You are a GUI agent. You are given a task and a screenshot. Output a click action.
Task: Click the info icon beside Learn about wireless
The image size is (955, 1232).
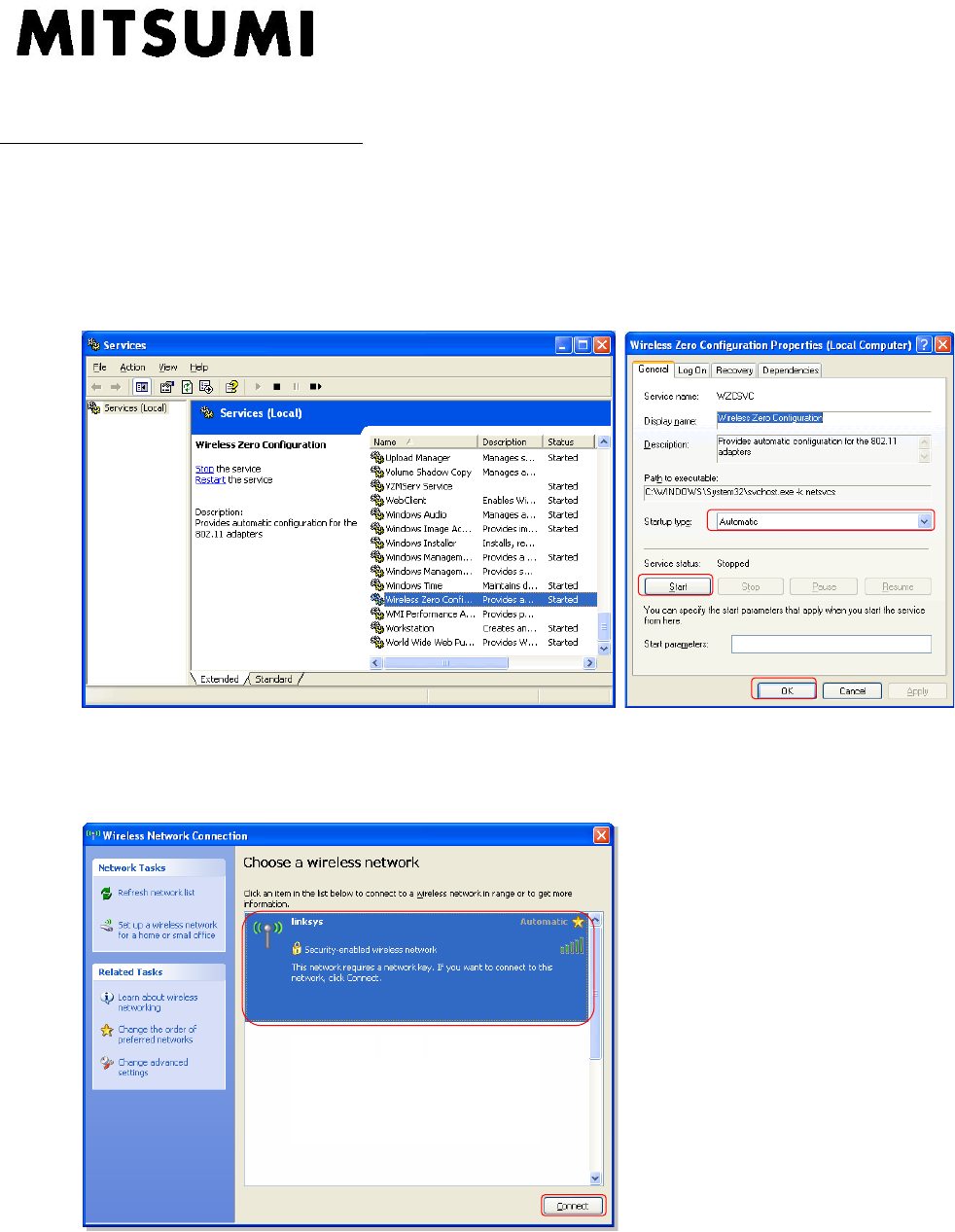(x=107, y=998)
